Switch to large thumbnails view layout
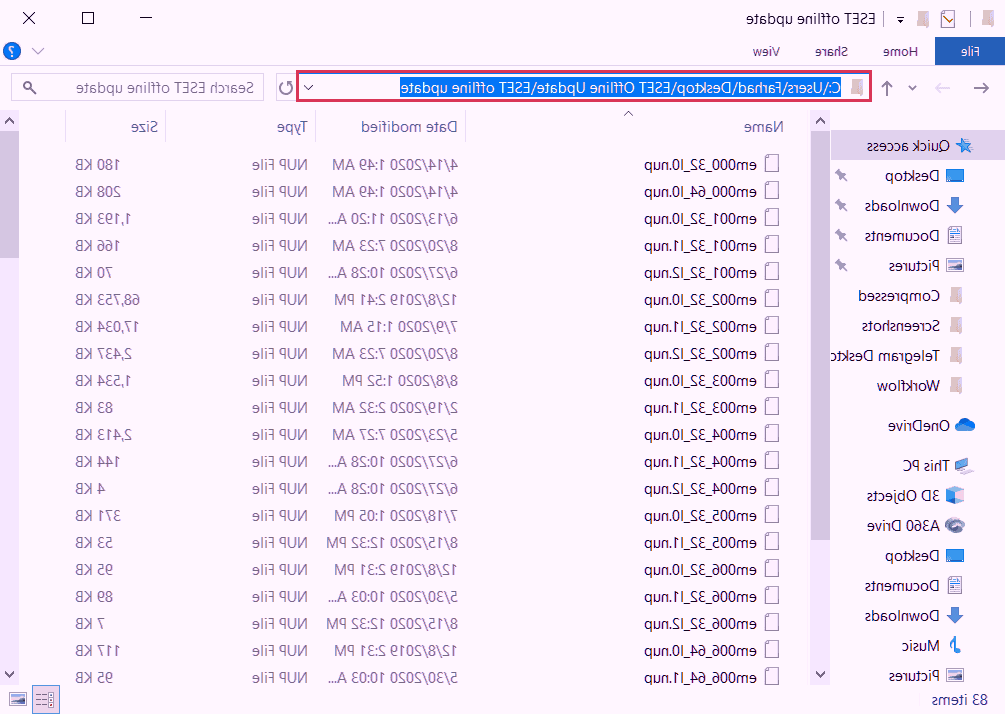 (18, 698)
